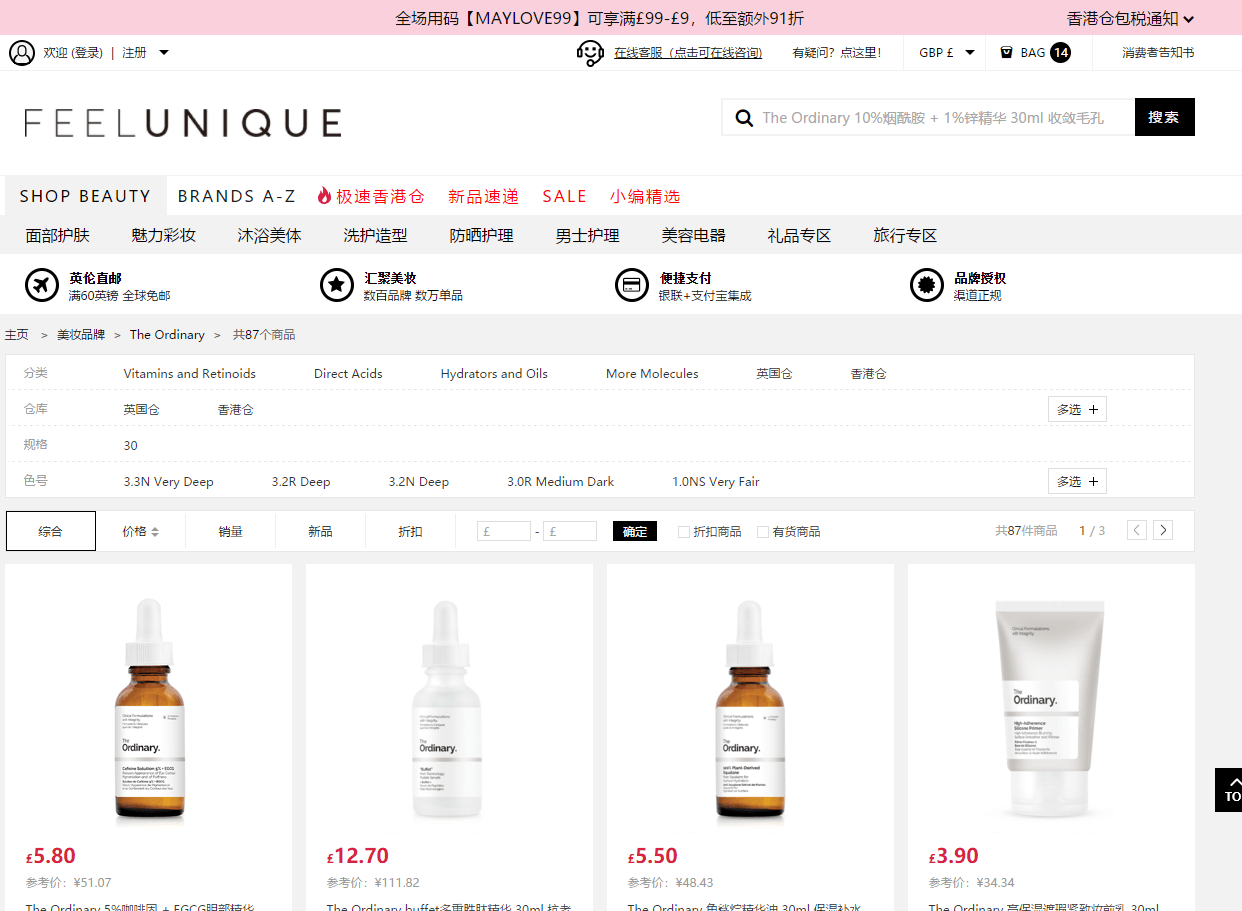1242x911 pixels.
Task: Filter by More Molecules category
Action: pos(652,374)
